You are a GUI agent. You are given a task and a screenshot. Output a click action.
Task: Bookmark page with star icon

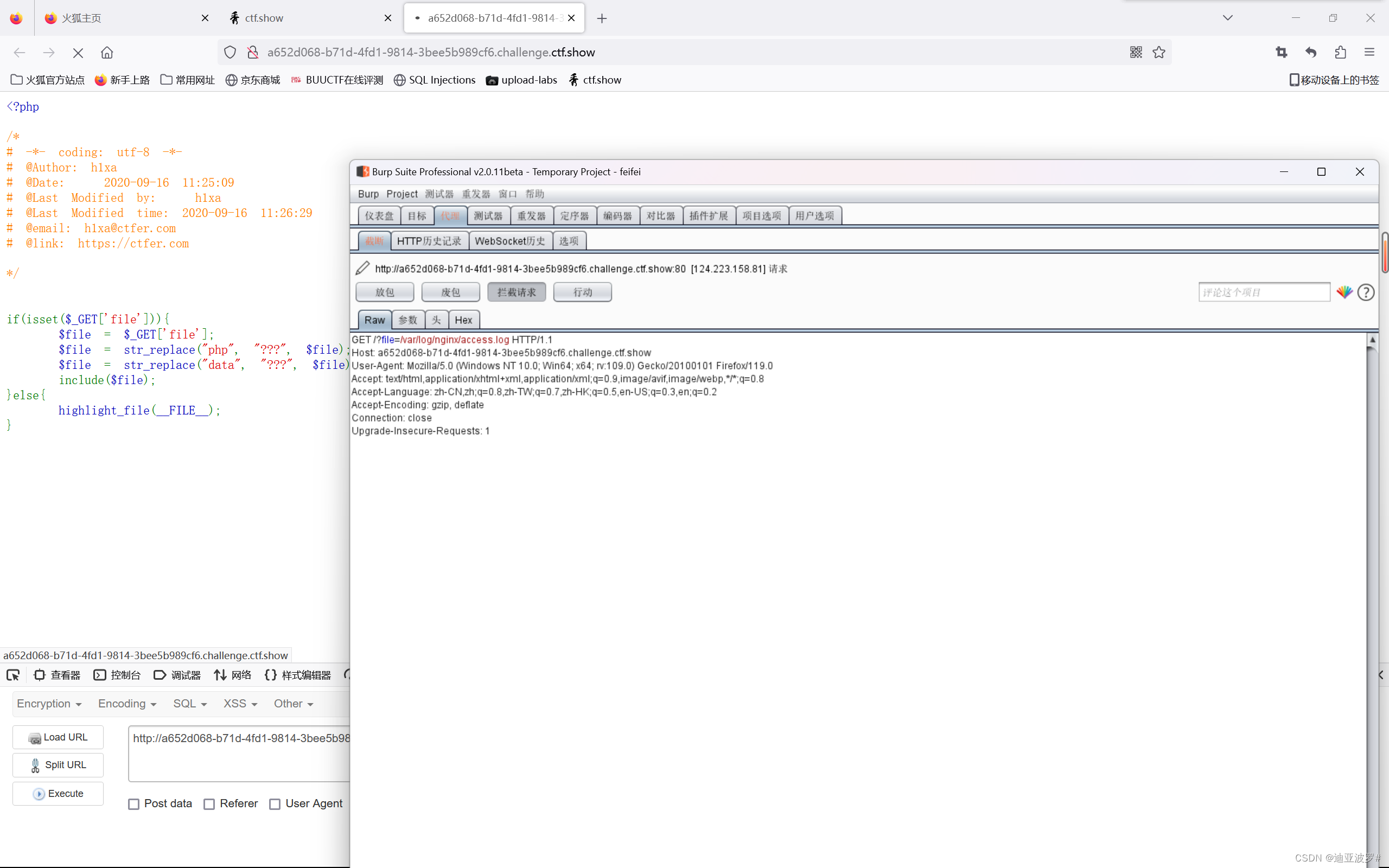point(1159,52)
